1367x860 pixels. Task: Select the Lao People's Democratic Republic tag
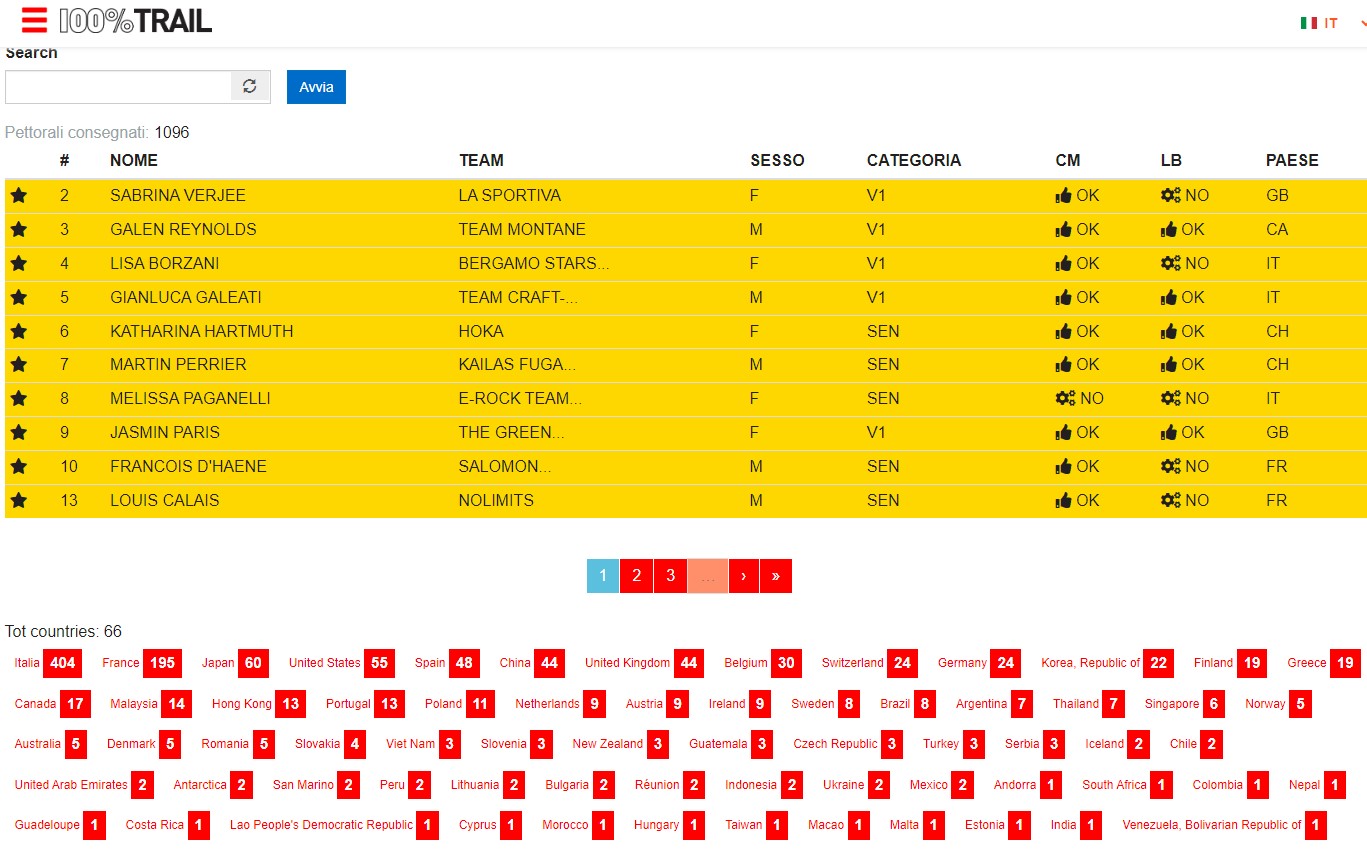pos(333,825)
